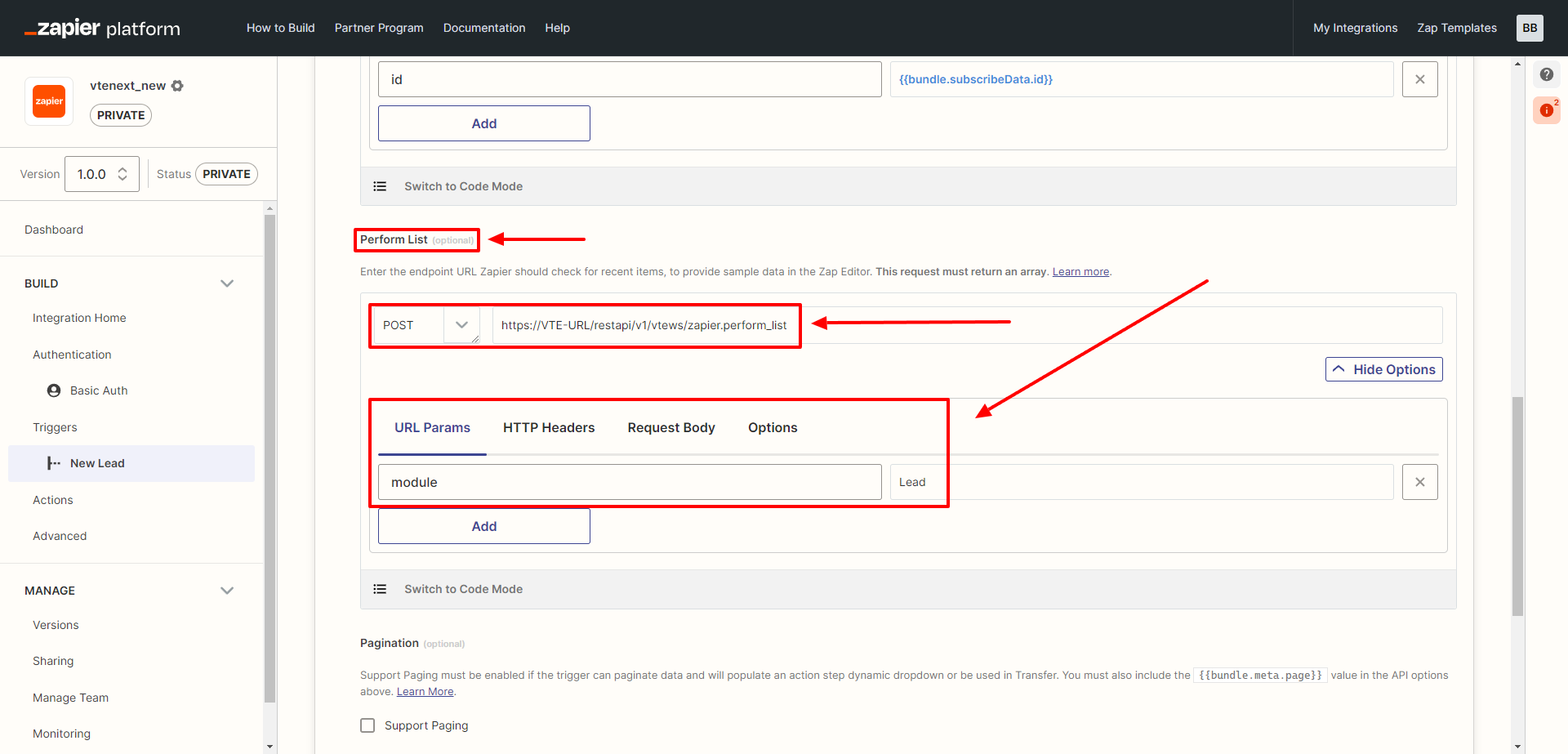This screenshot has width=1568, height=754.
Task: Click the Zapier platform logo
Action: 102,28
